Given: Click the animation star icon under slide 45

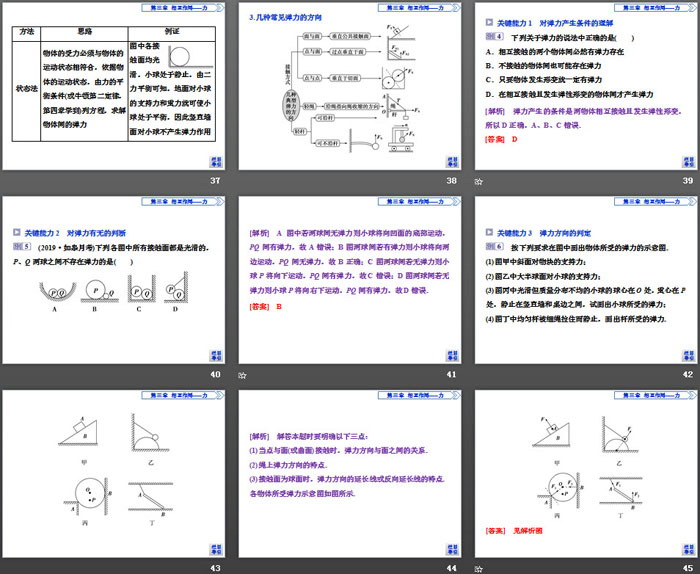Looking at the screenshot, I should coord(478,567).
